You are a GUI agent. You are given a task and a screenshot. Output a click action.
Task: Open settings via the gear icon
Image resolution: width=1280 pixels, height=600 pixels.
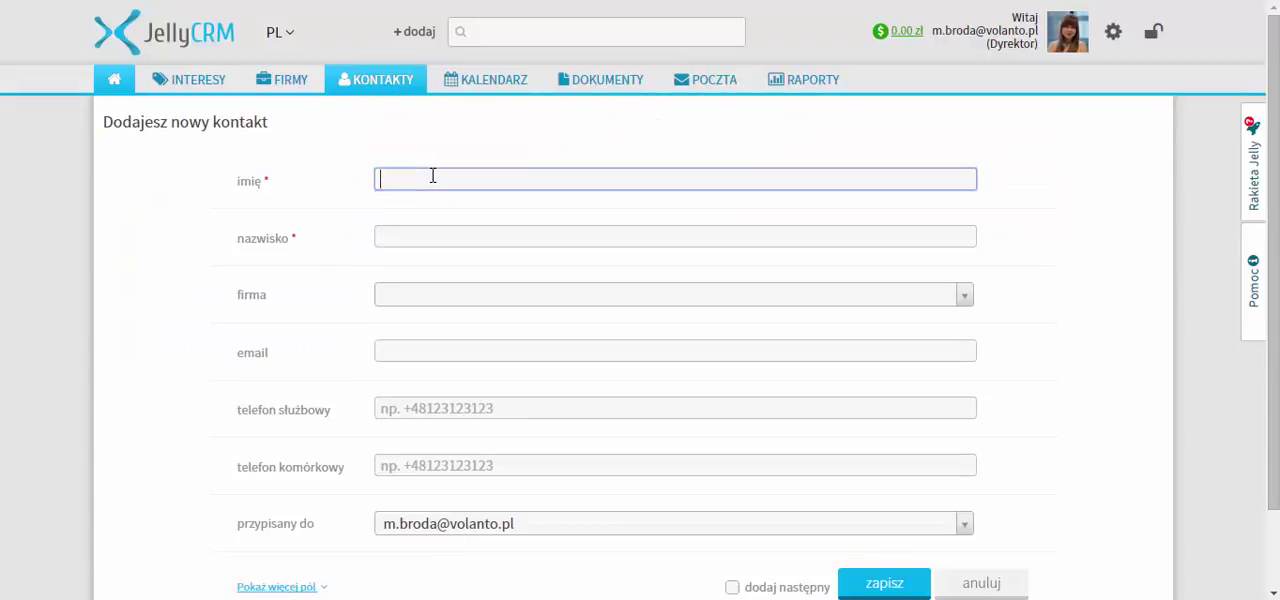point(1113,32)
